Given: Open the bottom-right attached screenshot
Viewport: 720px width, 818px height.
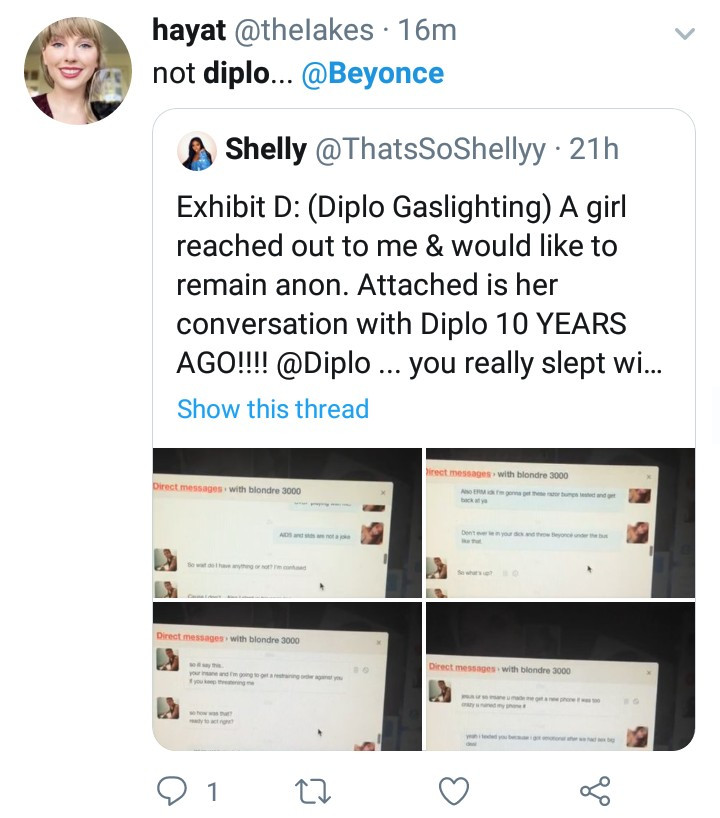Looking at the screenshot, I should 560,676.
